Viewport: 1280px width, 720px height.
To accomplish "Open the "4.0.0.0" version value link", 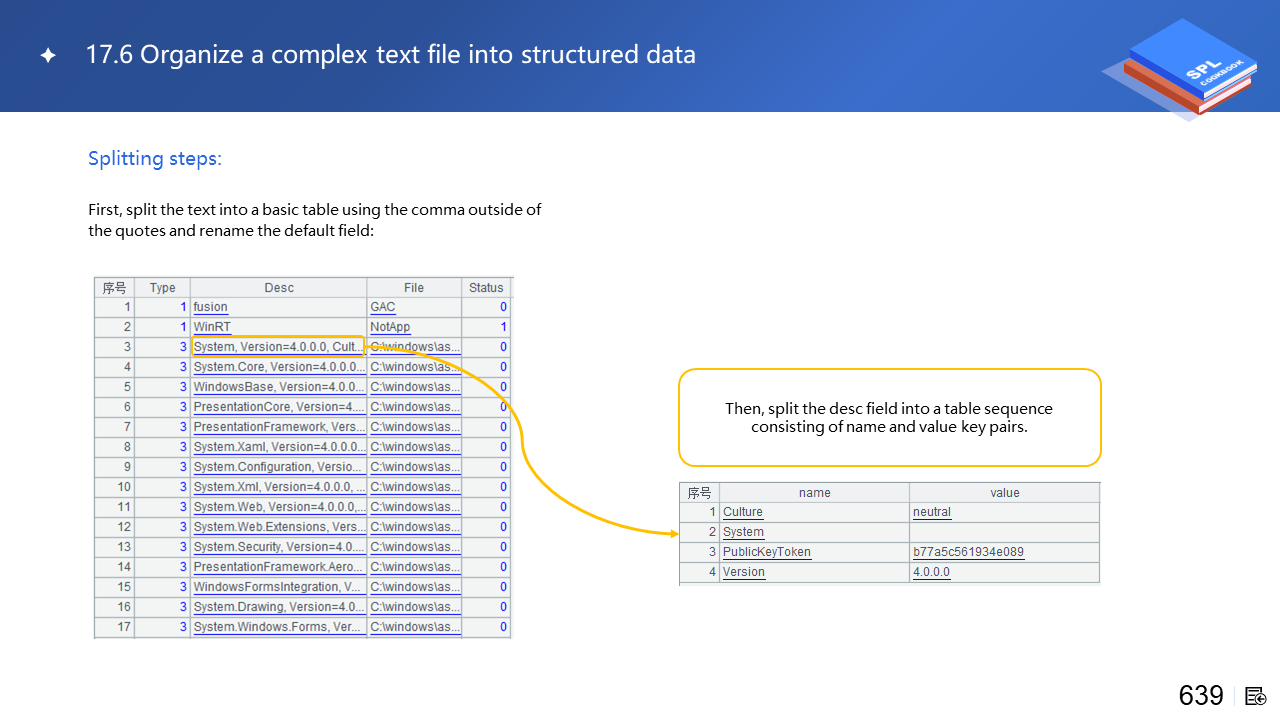I will coord(931,572).
